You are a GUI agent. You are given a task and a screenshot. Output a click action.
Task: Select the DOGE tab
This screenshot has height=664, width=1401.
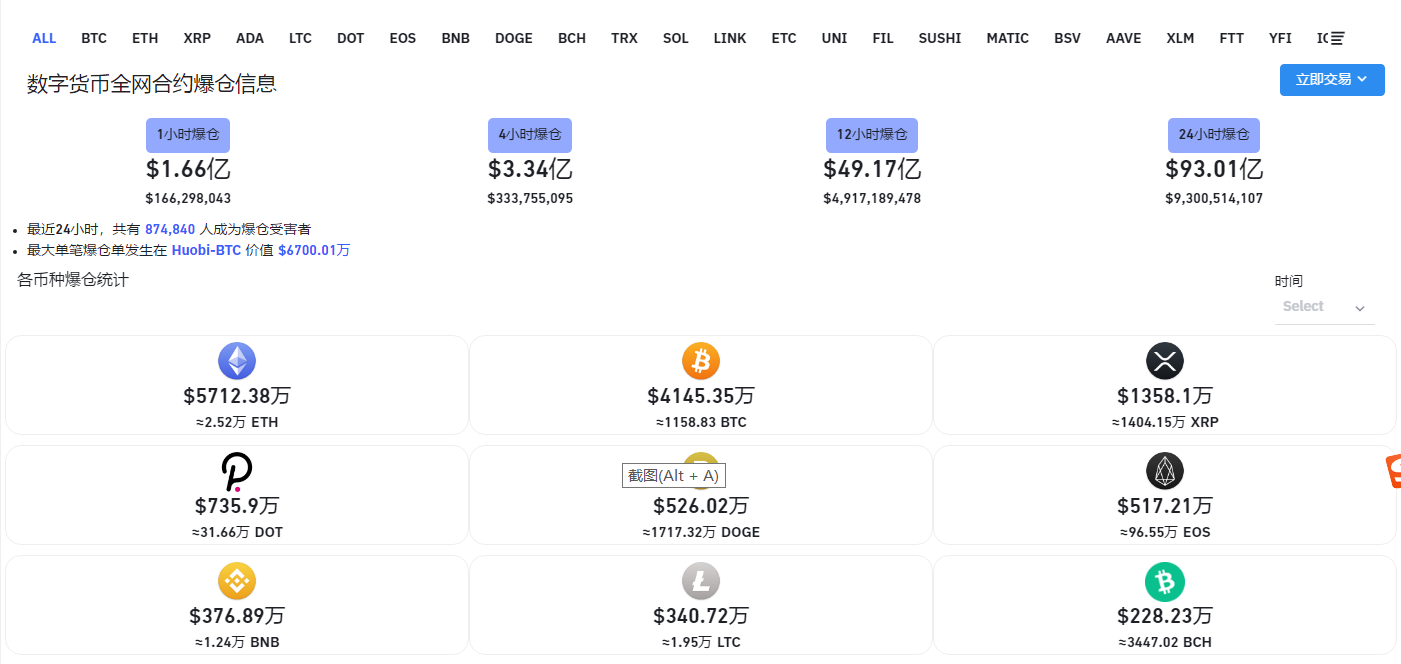(x=514, y=38)
